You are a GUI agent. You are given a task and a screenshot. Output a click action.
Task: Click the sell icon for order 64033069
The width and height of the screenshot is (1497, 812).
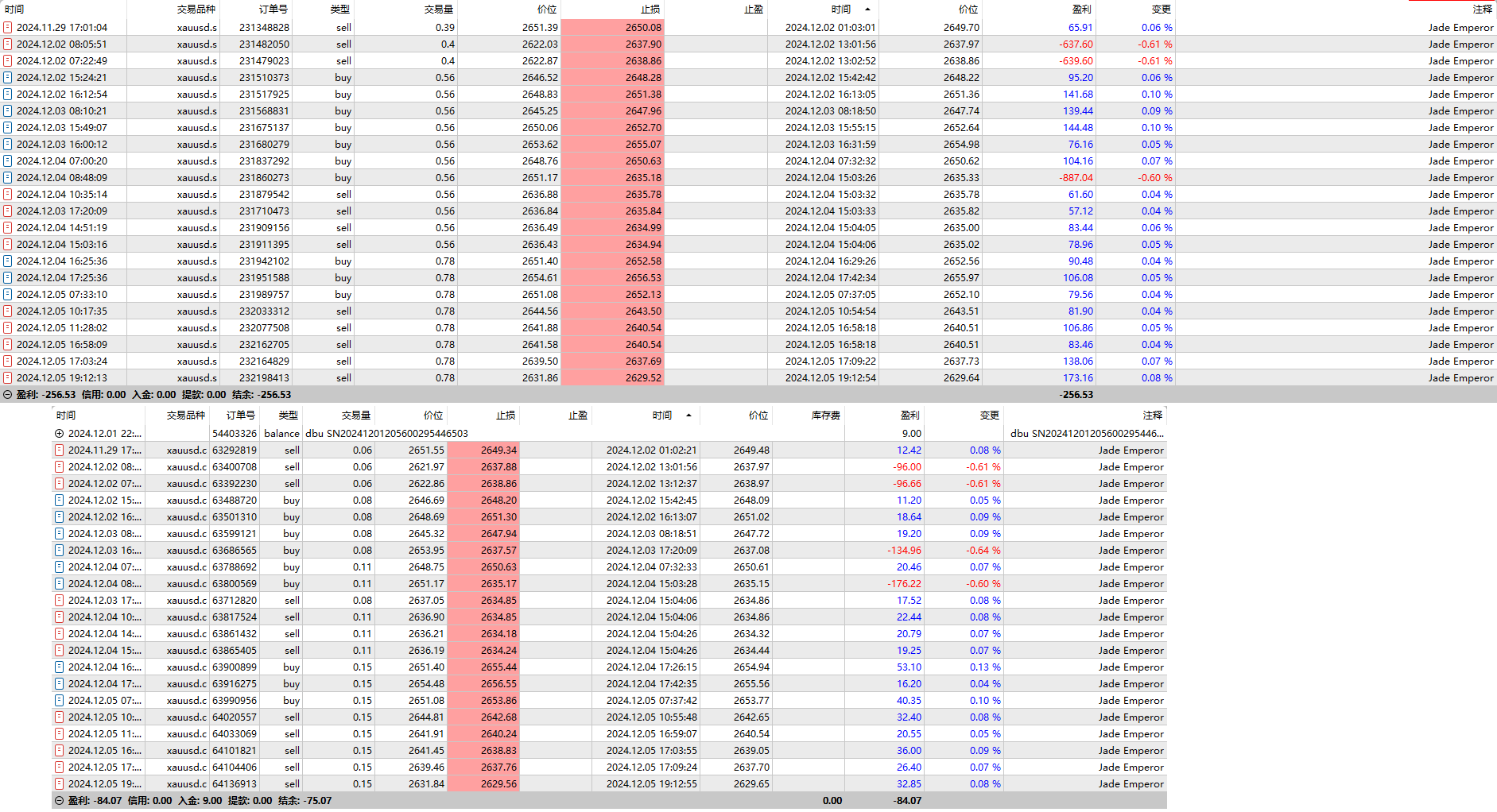coord(59,733)
